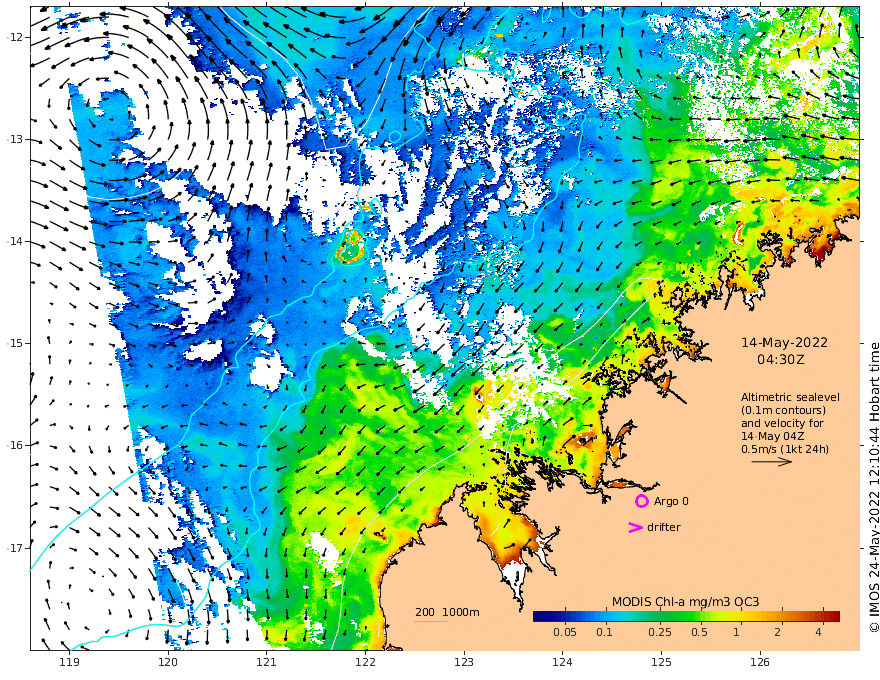
Task: Click the latitude axis label '-15'
Action: (15, 343)
